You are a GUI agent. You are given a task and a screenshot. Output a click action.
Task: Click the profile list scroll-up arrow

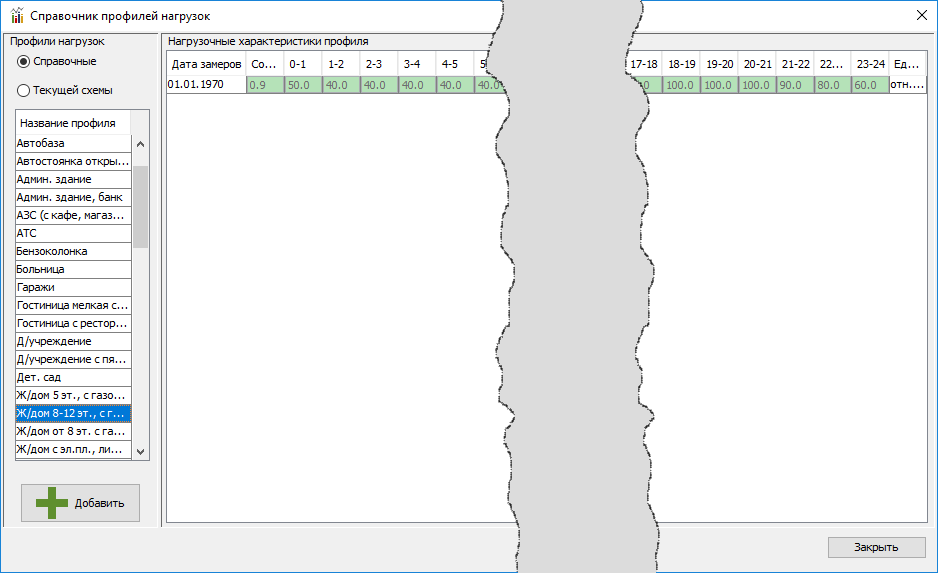141,144
